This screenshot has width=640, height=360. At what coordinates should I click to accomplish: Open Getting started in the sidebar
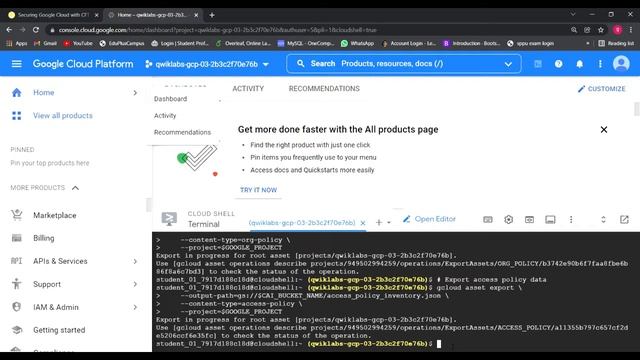[59, 330]
